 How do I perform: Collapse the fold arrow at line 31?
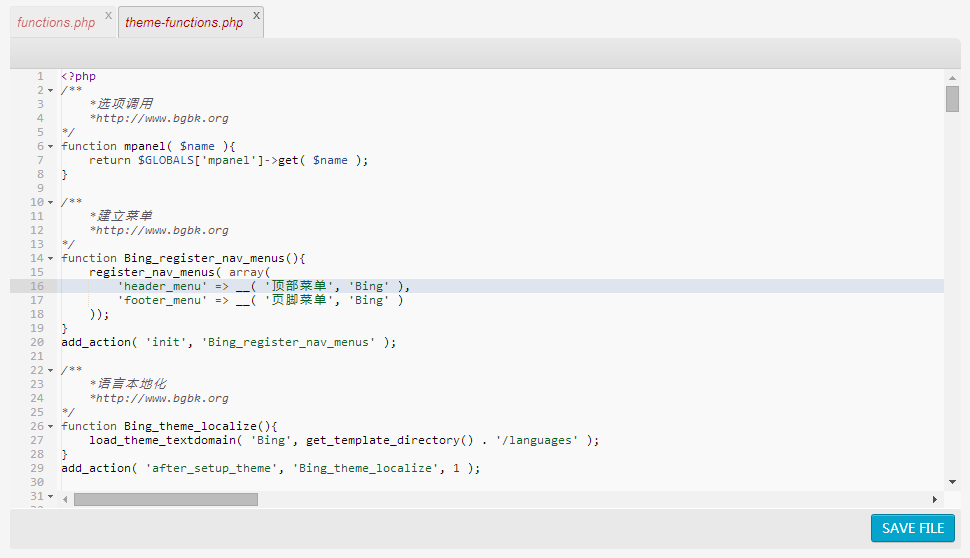(x=51, y=497)
